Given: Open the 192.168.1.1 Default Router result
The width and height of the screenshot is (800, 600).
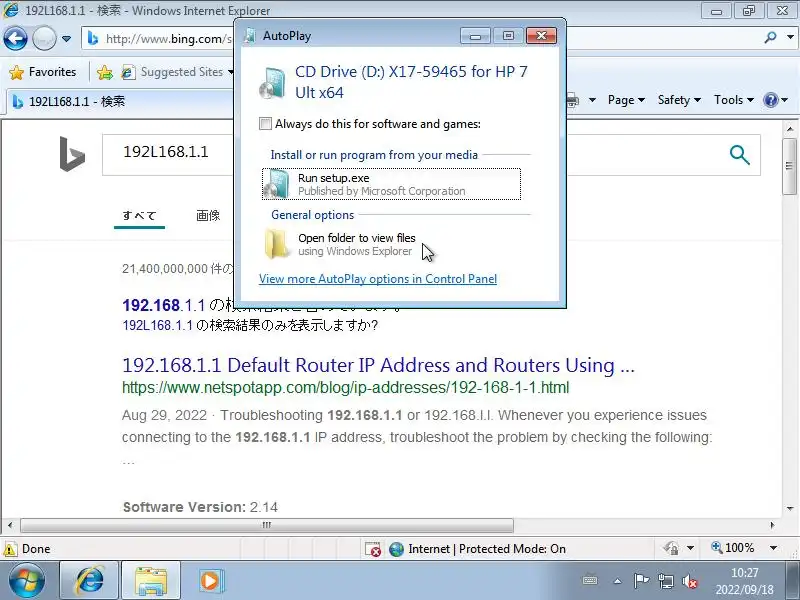Looking at the screenshot, I should coord(378,365).
